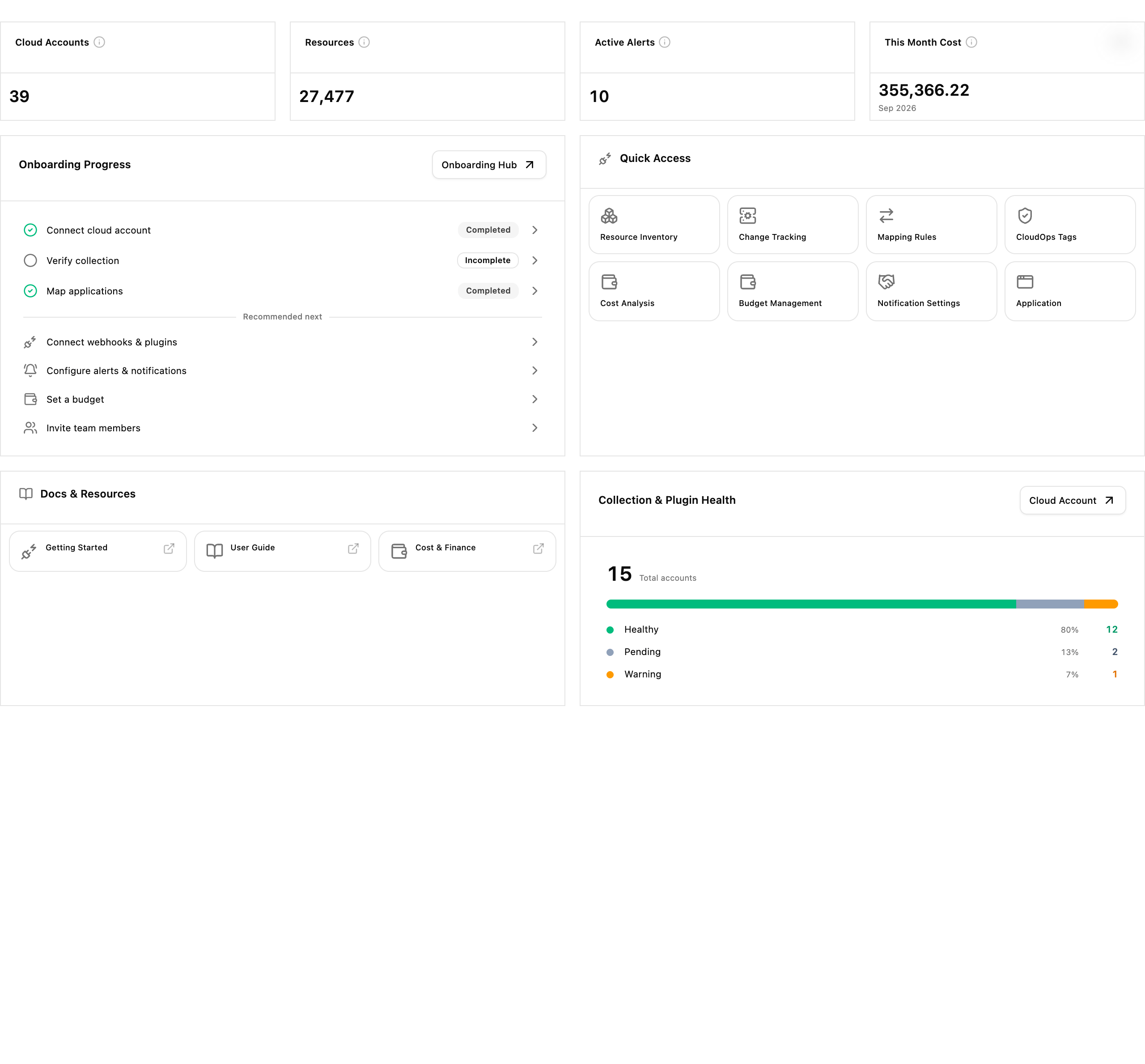Open Mapping Rules arrows icon

(x=886, y=216)
